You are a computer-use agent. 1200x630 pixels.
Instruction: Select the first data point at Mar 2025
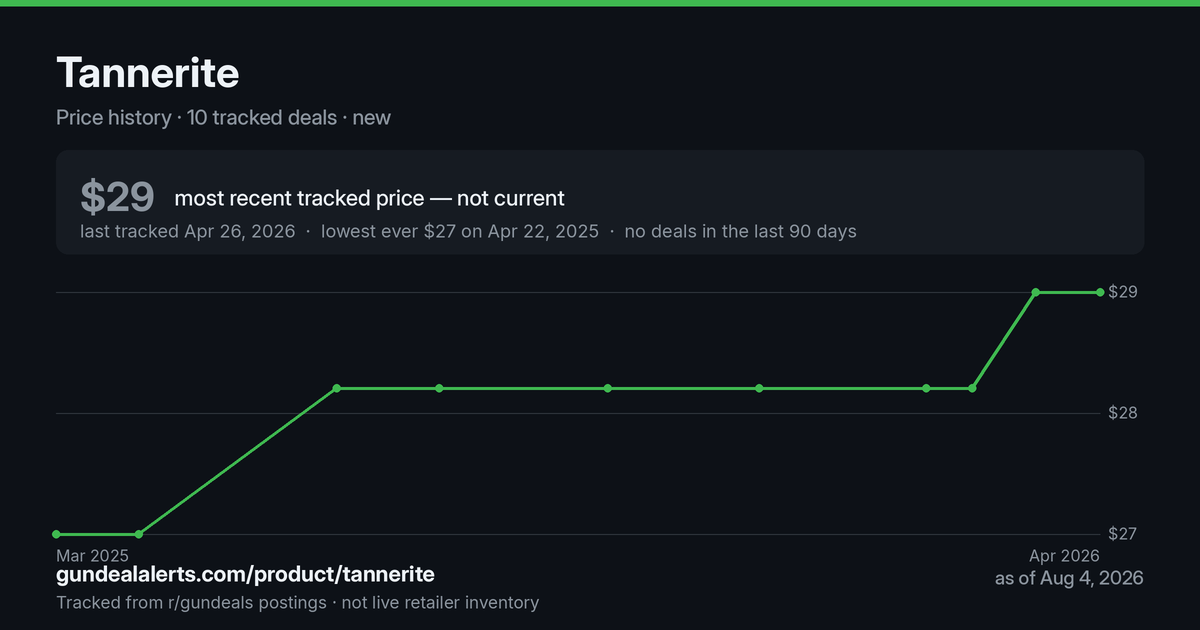point(57,534)
